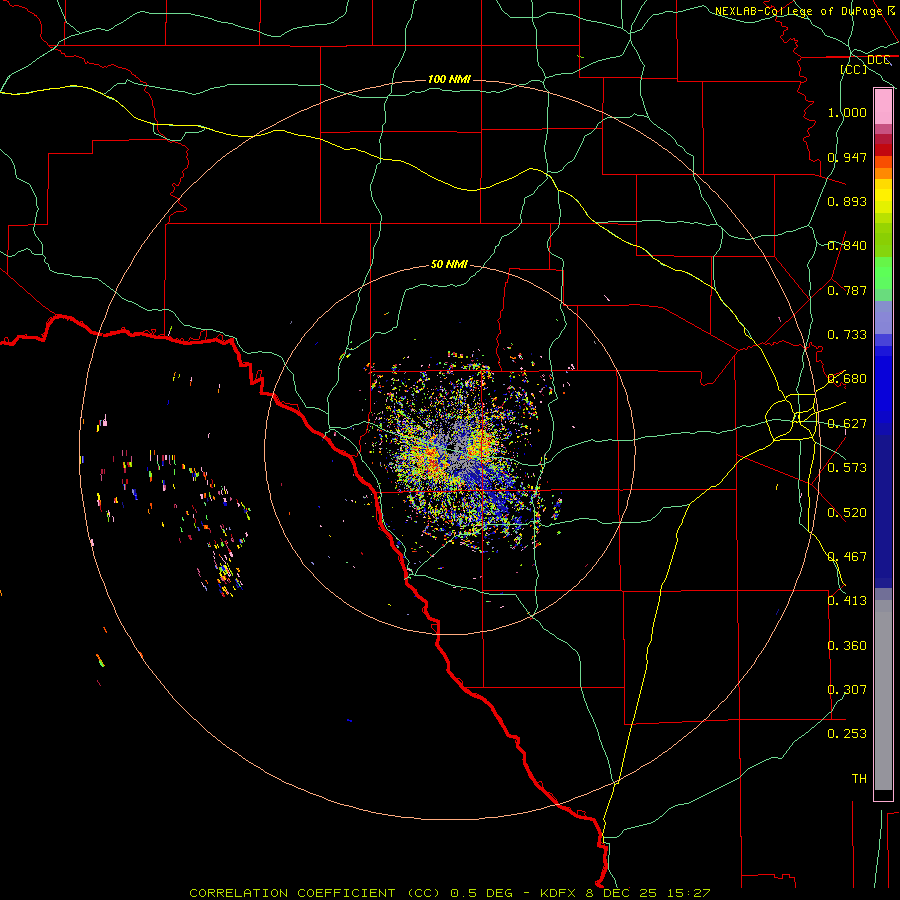The height and width of the screenshot is (900, 900).
Task: Click the gray low-value color bar segment
Action: 883,696
